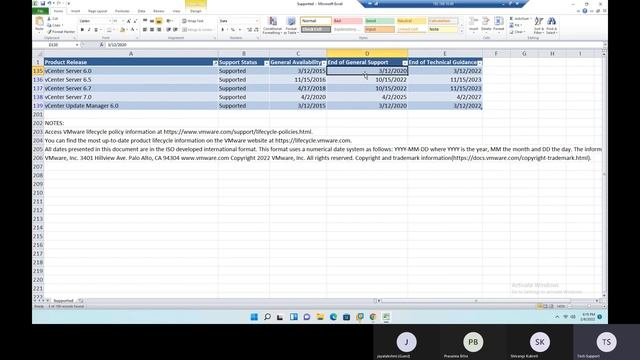Switch to the View ribbon tab
The image size is (640, 360).
click(176, 11)
